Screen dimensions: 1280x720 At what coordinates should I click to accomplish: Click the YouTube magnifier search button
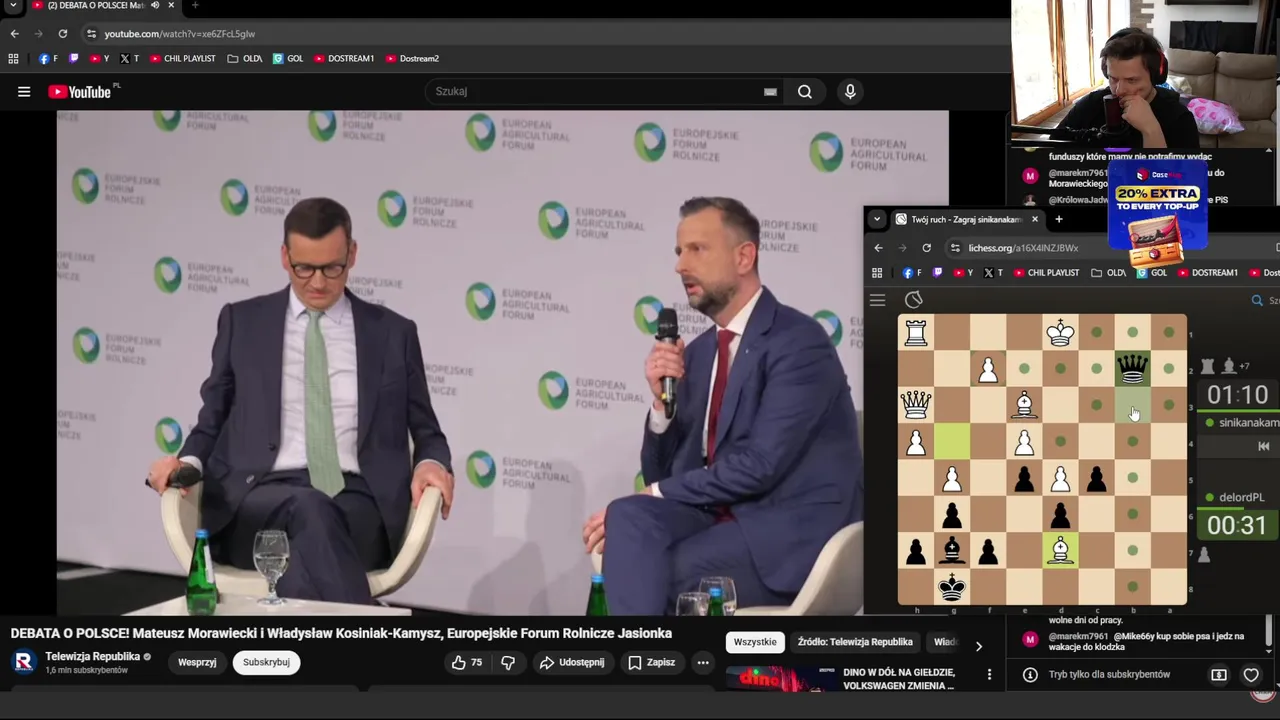[805, 92]
